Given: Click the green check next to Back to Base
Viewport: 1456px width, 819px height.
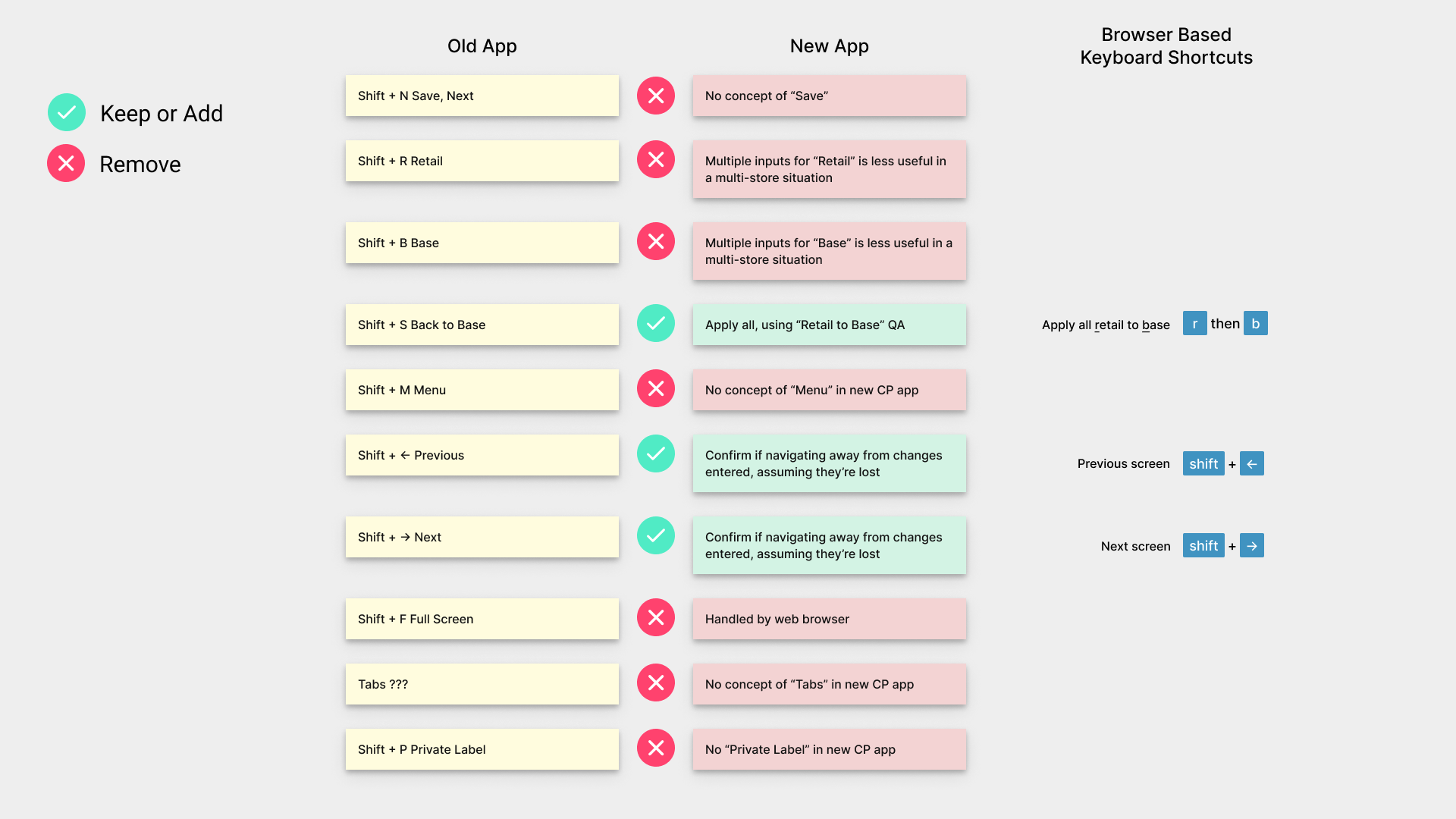Looking at the screenshot, I should [656, 324].
